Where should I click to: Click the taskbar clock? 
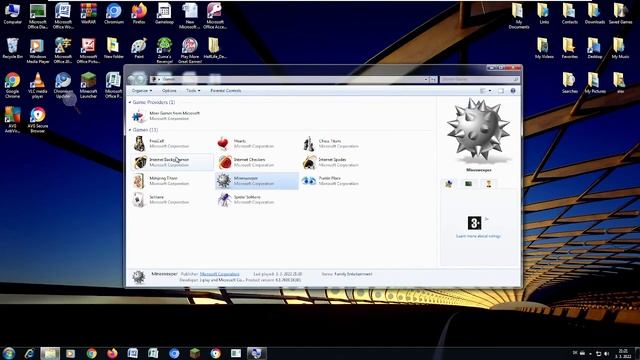tap(623, 353)
